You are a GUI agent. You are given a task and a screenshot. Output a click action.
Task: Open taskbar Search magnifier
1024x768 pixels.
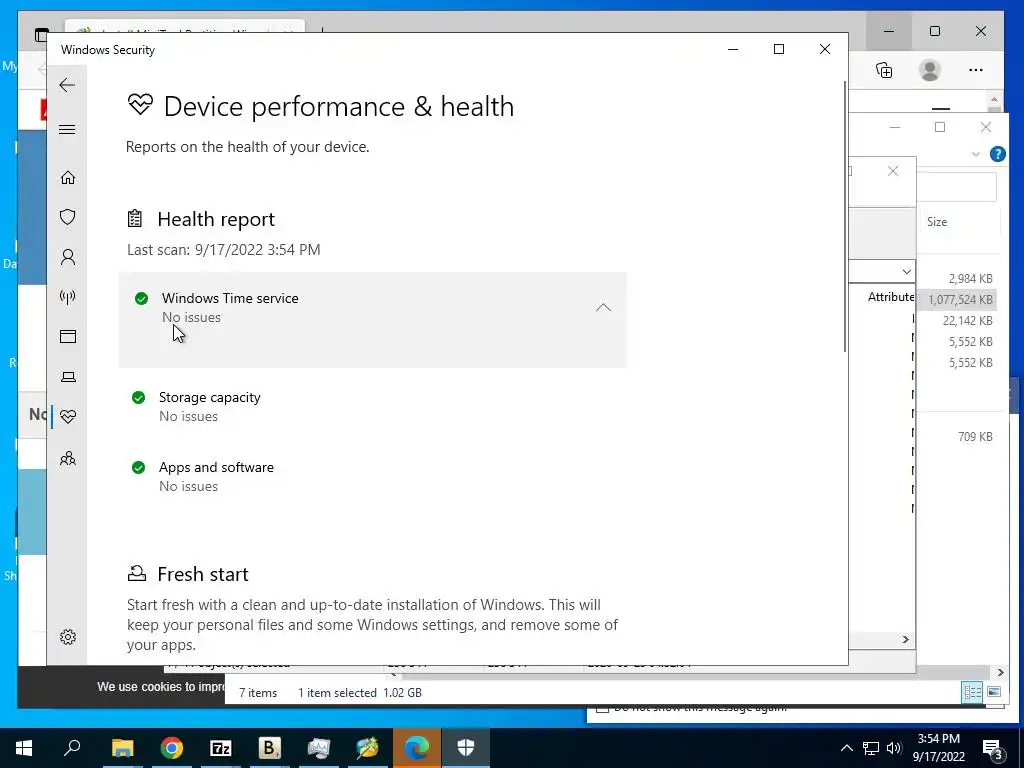tap(72, 748)
